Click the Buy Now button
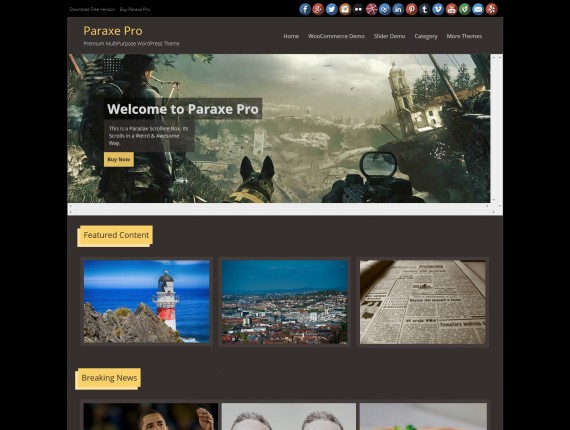Image resolution: width=570 pixels, height=430 pixels. [x=119, y=159]
